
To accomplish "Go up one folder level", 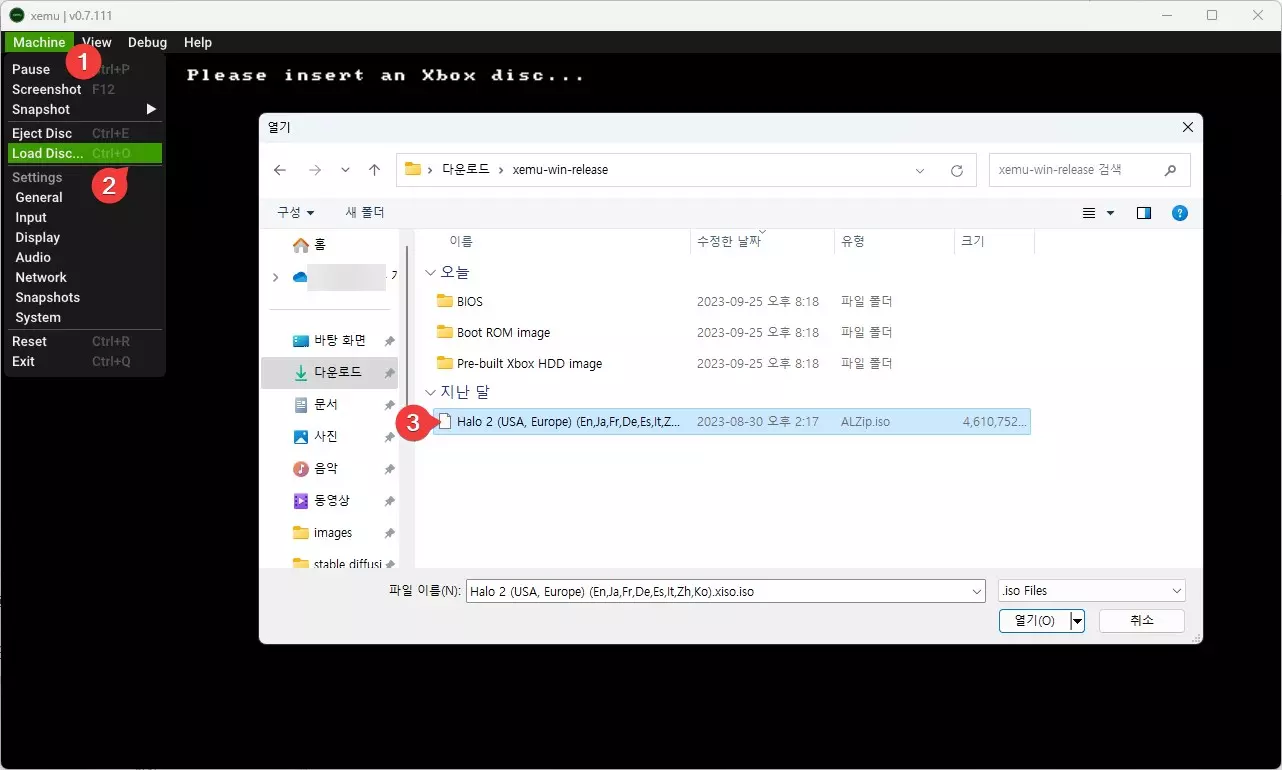I will coord(374,170).
